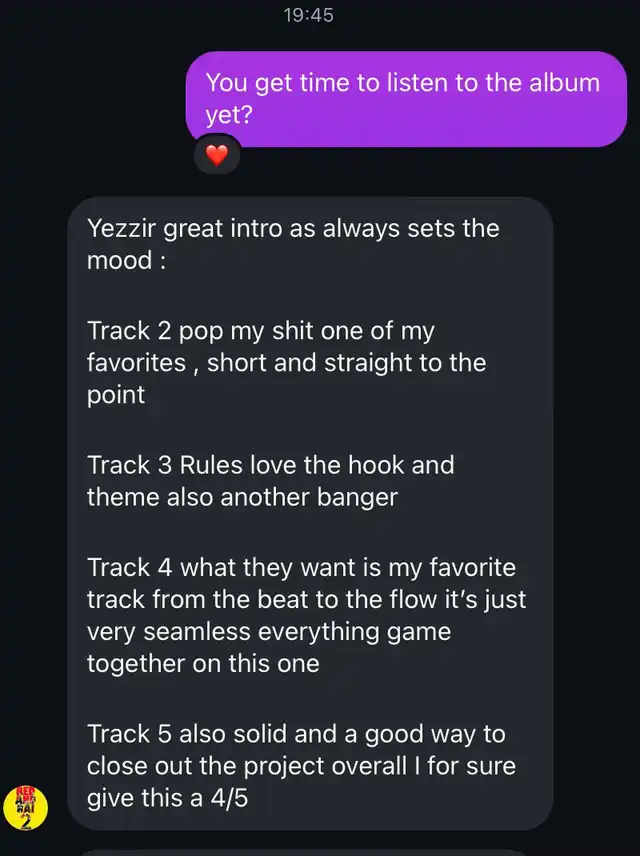The width and height of the screenshot is (640, 856).
Task: Click the Track 2 'pop my shit' paragraph
Action: [x=287, y=362]
